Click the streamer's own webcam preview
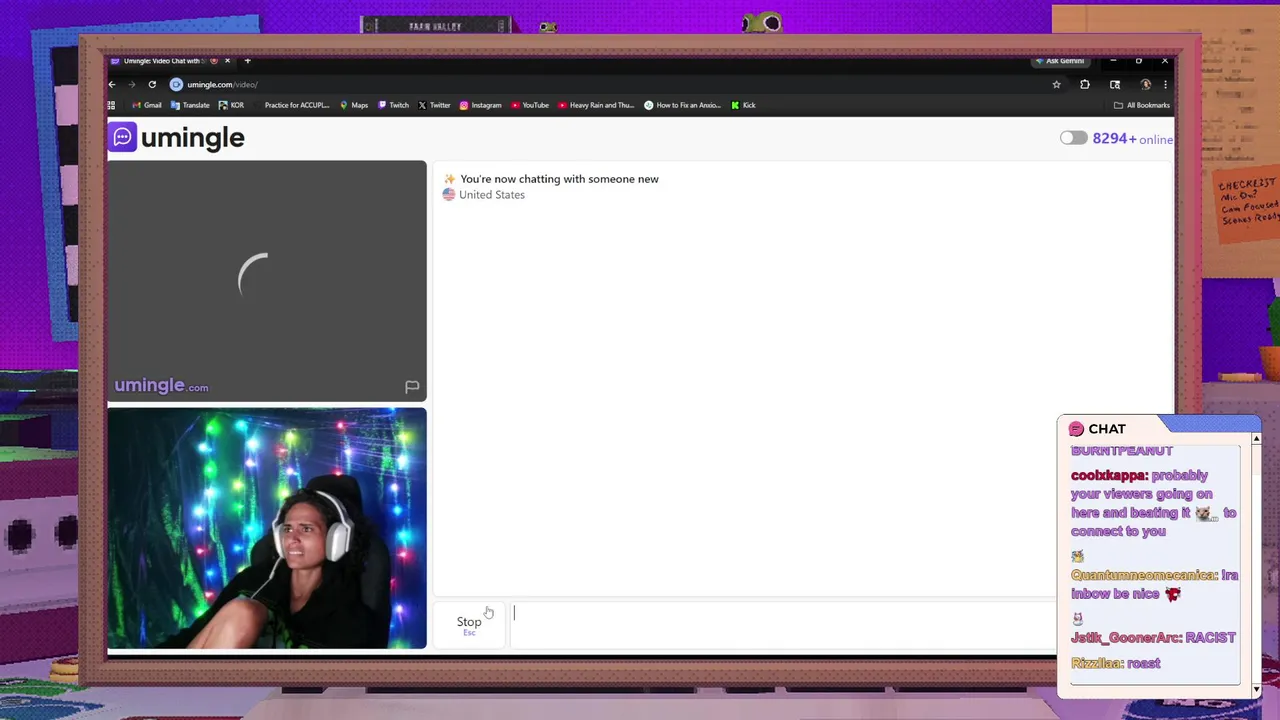 pyautogui.click(x=267, y=528)
